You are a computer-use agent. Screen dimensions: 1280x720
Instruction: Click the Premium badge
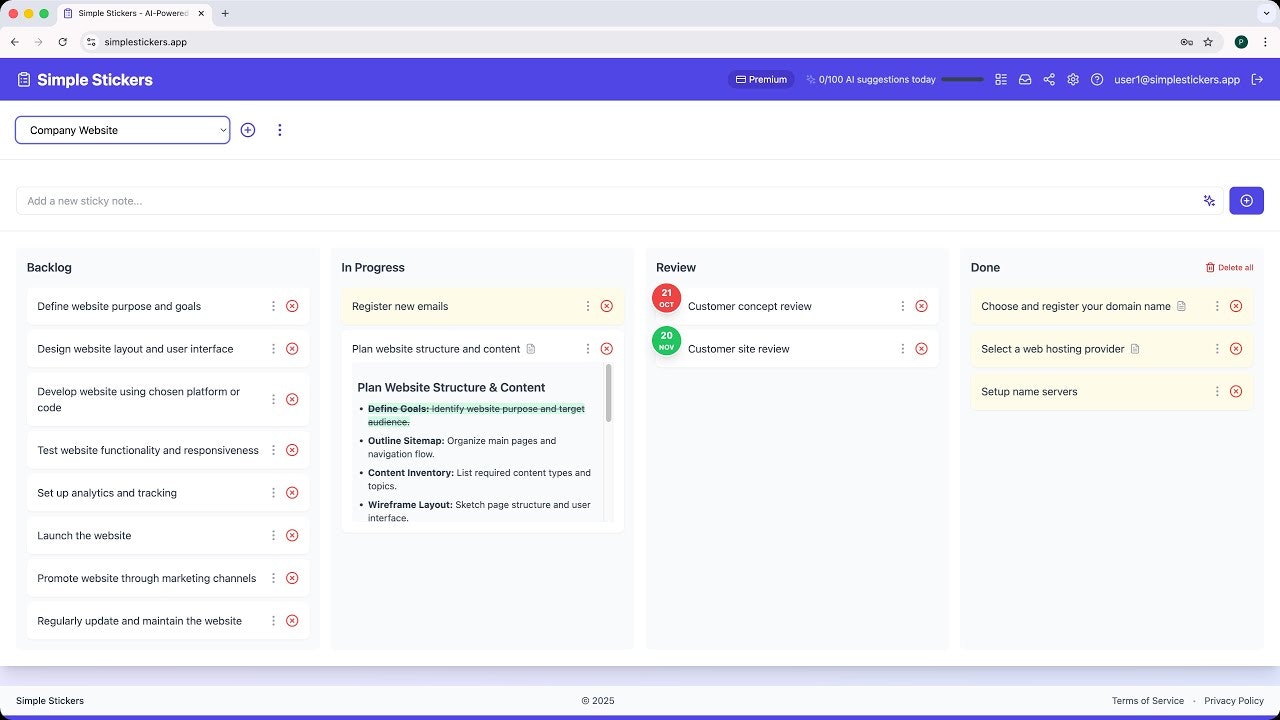761,79
